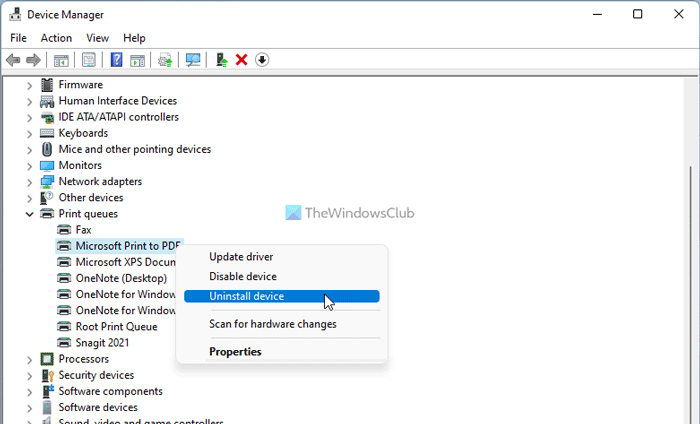This screenshot has height=424, width=700.
Task: Select Uninstall device in context menu
Action: pos(282,296)
